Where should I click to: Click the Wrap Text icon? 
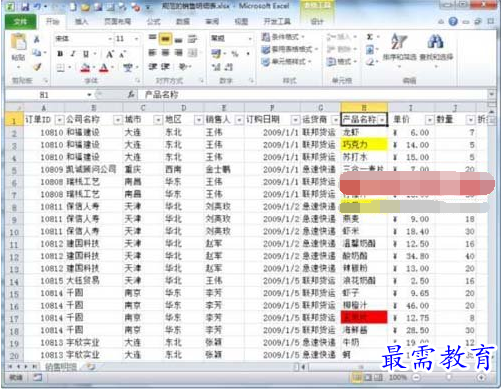[192, 39]
